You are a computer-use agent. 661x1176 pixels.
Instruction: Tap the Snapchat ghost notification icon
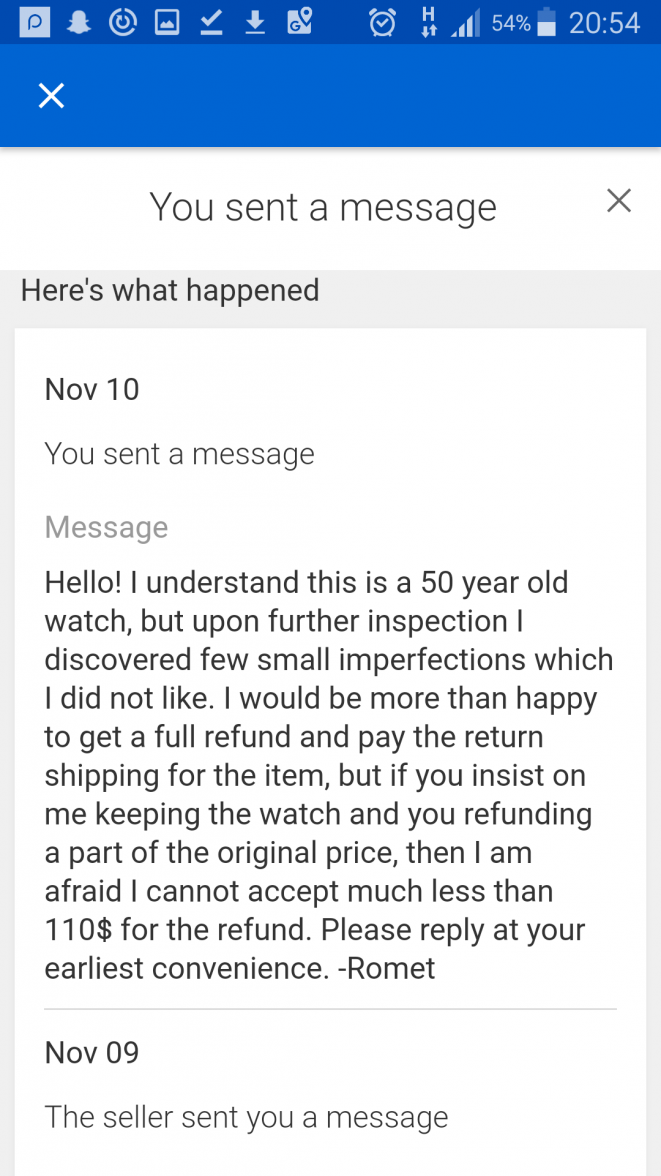point(79,22)
